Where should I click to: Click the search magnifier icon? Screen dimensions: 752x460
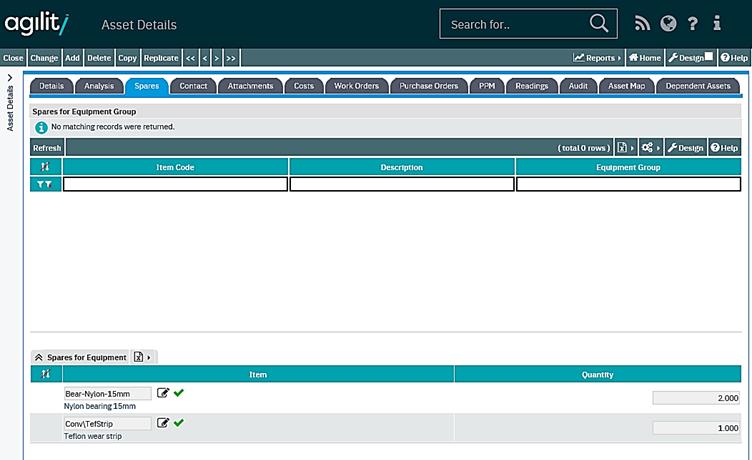pyautogui.click(x=599, y=23)
